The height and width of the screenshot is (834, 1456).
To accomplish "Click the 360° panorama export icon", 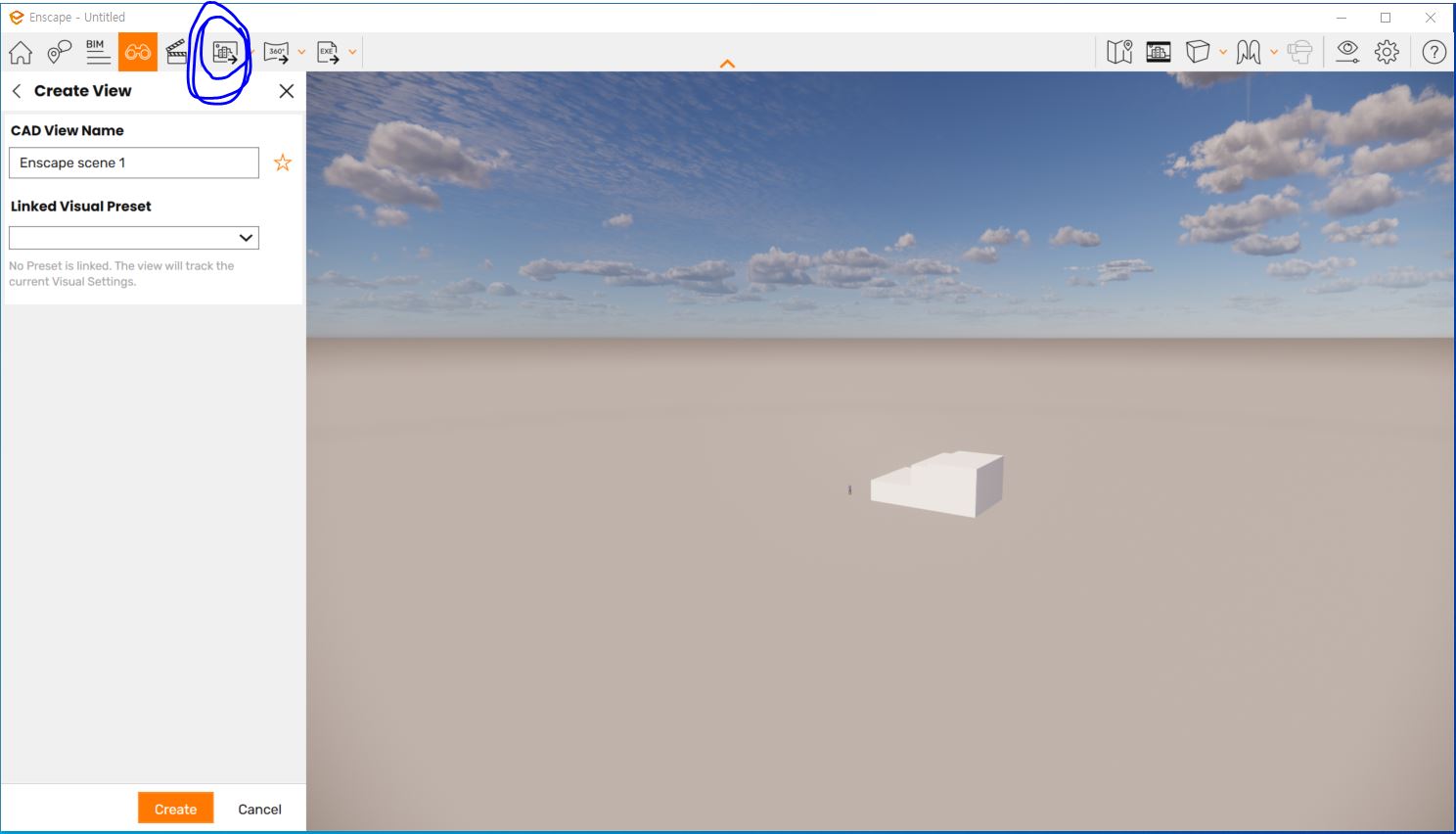I will (277, 52).
